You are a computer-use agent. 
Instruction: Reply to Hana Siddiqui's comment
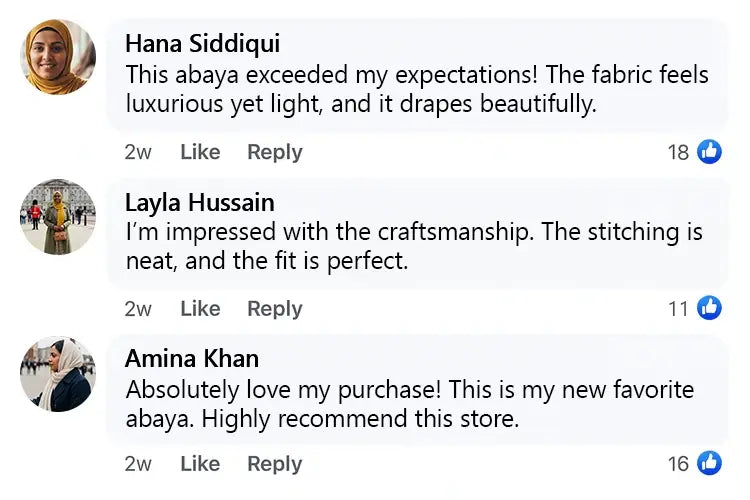275,152
